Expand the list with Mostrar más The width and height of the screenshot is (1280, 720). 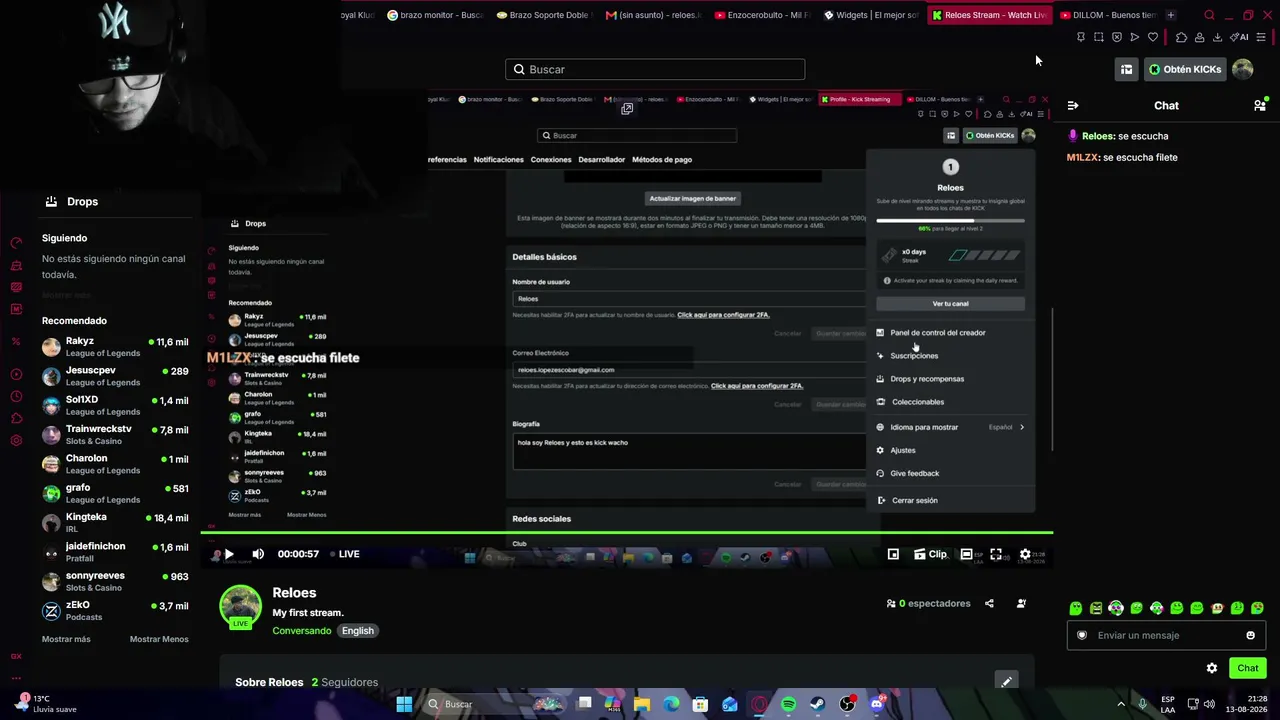[66, 639]
